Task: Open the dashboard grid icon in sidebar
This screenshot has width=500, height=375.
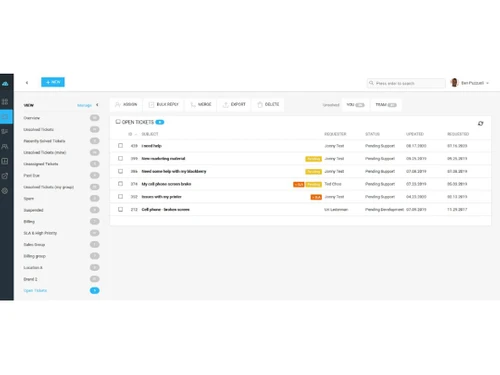Action: coord(5,102)
